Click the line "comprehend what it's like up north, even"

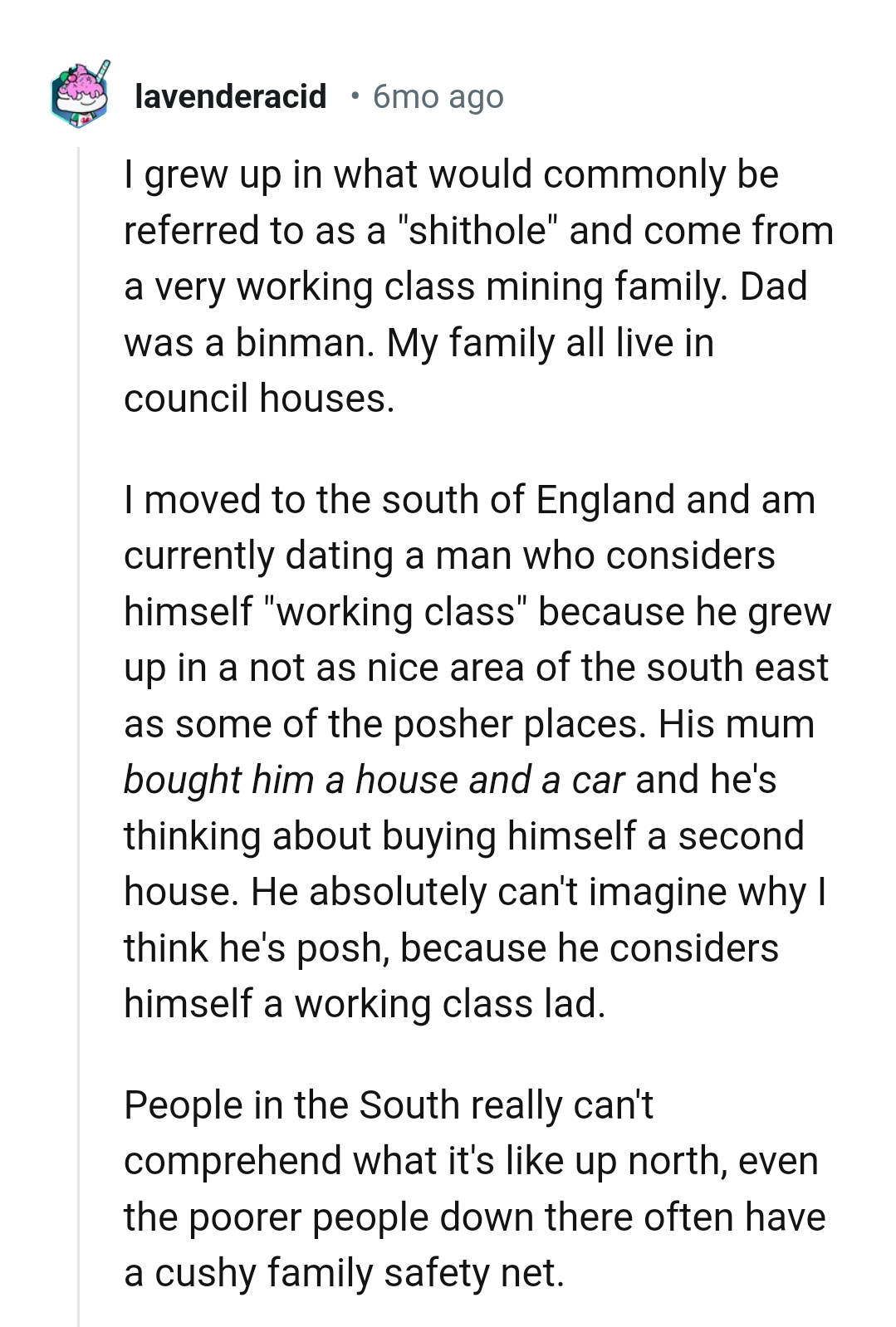(x=471, y=1161)
